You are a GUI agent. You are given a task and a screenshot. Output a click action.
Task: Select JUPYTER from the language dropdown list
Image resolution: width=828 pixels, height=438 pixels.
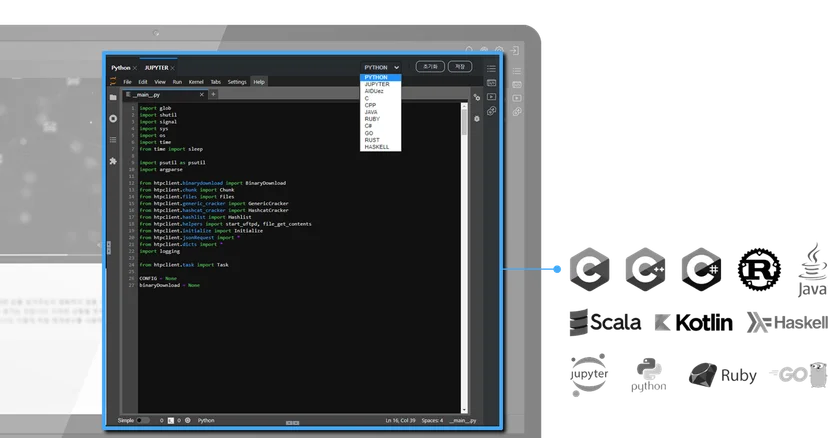(x=380, y=84)
